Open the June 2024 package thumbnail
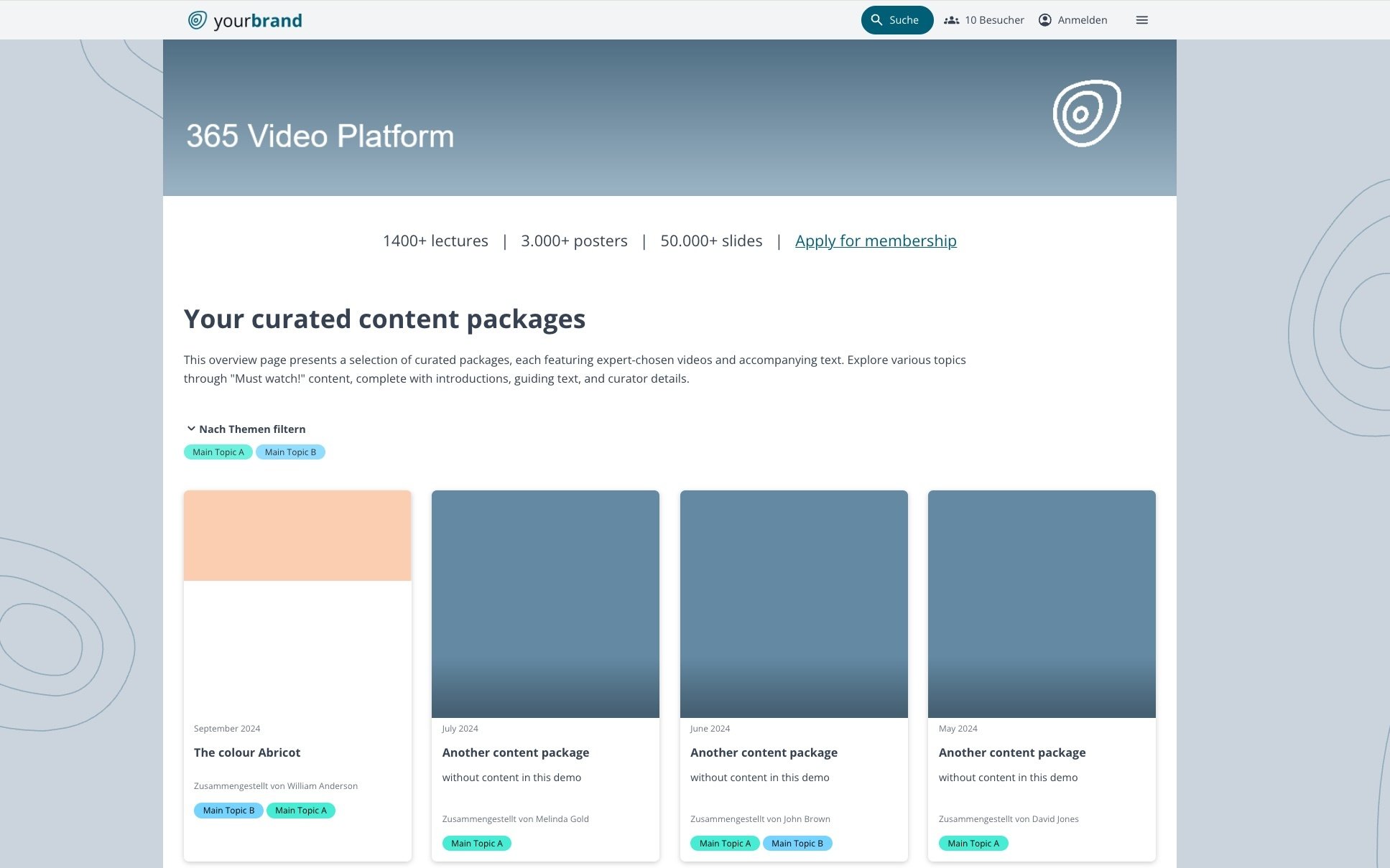Viewport: 1390px width, 868px height. point(794,604)
